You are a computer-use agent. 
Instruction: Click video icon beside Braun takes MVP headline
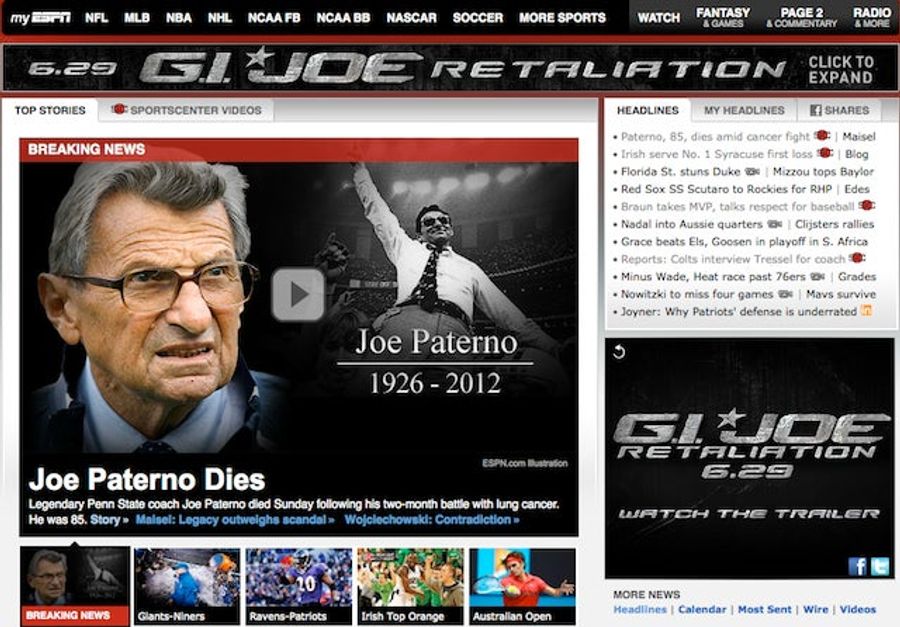pos(866,205)
